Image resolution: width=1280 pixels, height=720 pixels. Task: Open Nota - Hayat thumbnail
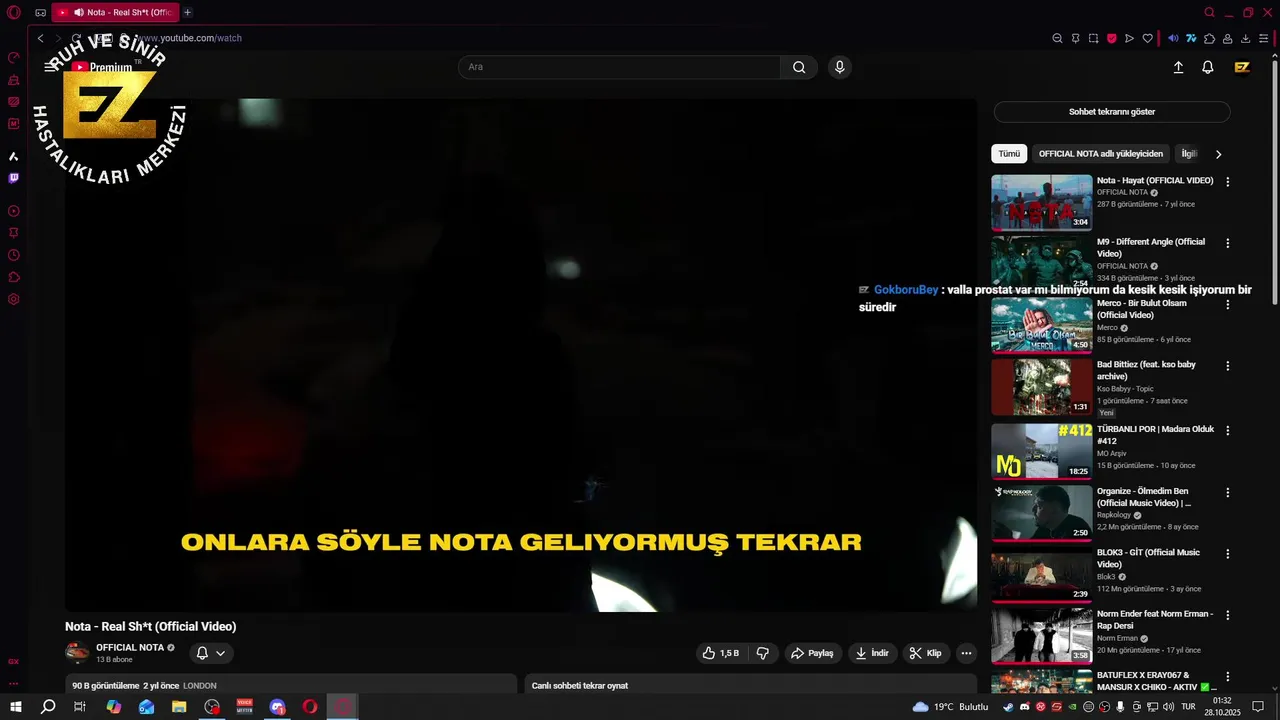(1042, 203)
